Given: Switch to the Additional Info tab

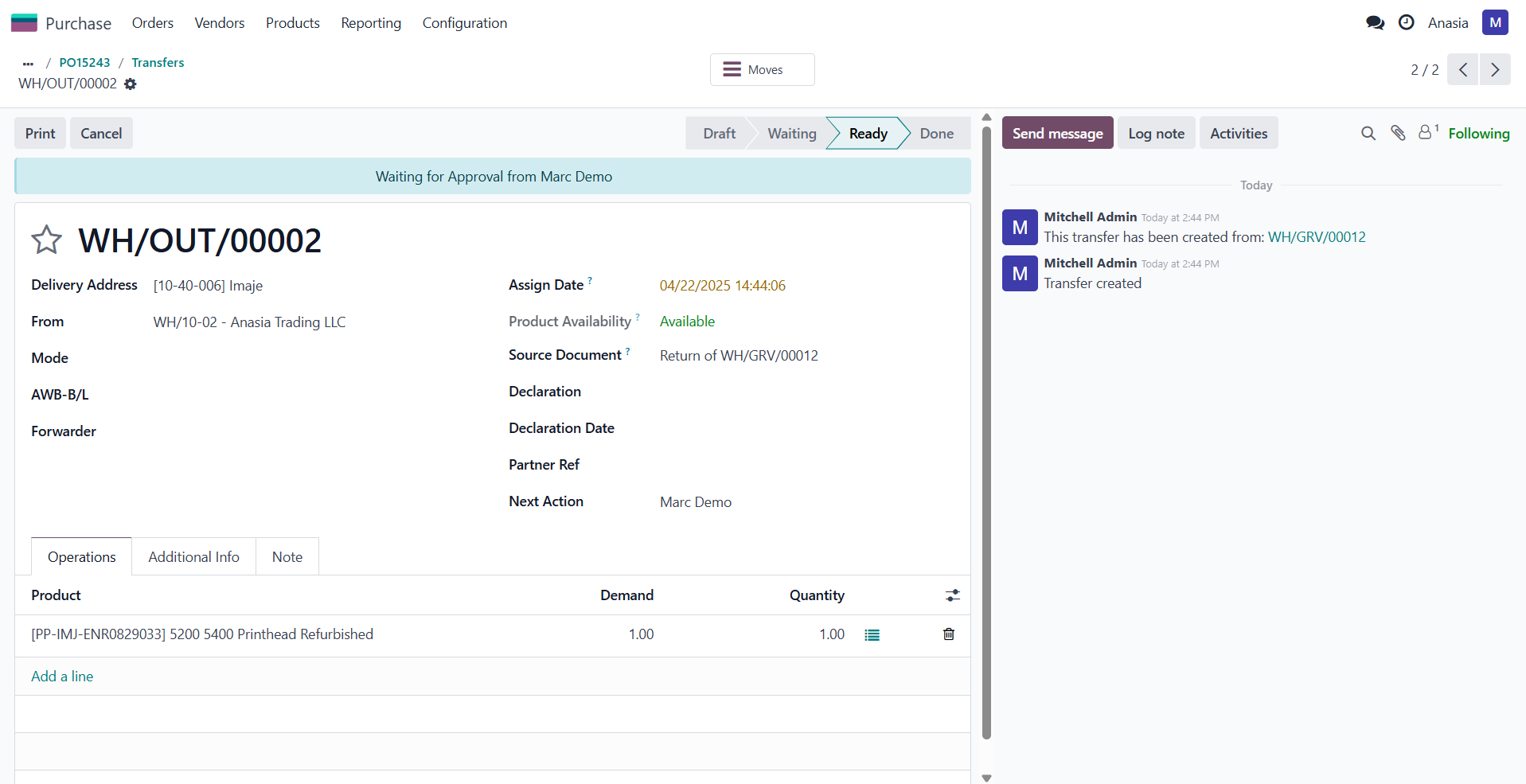Looking at the screenshot, I should point(193,557).
